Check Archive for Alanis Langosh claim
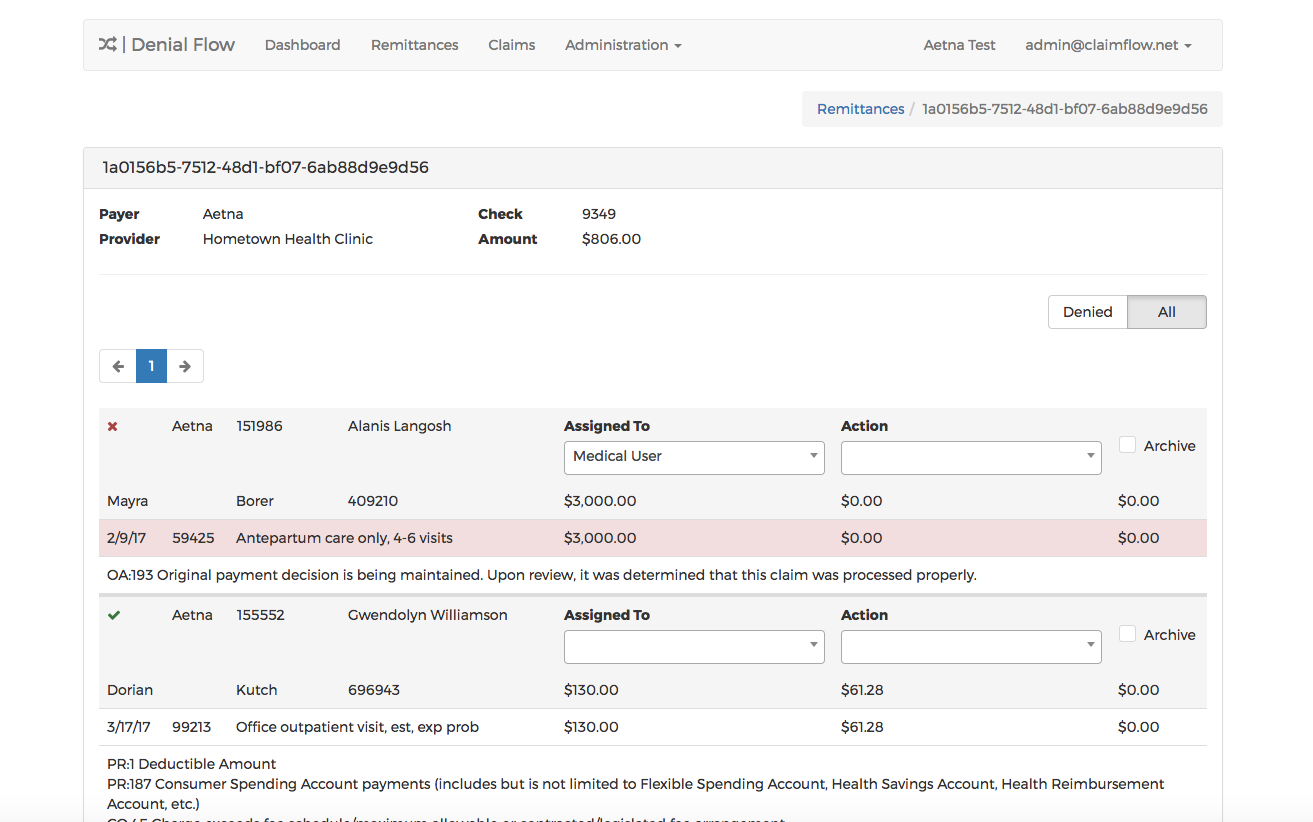The image size is (1313, 822). click(1127, 445)
